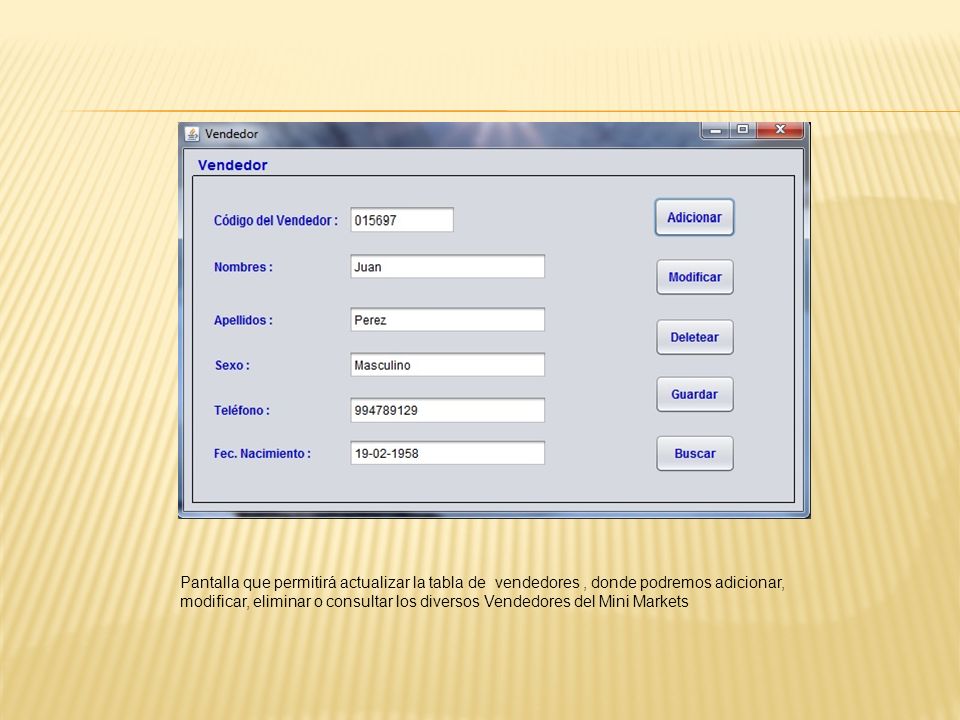This screenshot has width=960, height=720.
Task: Click the 'Sexo :' label
Action: 232,366
